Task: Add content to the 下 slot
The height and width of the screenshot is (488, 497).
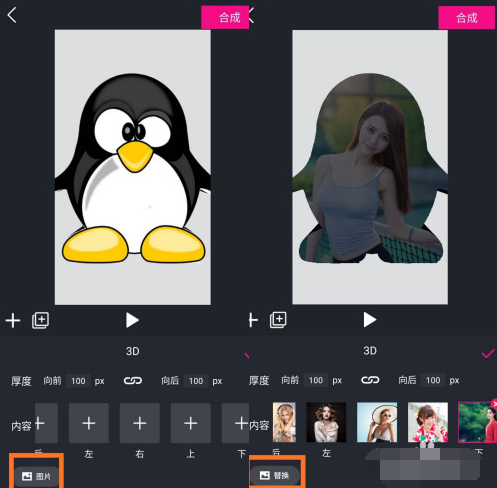Action: pos(235,423)
